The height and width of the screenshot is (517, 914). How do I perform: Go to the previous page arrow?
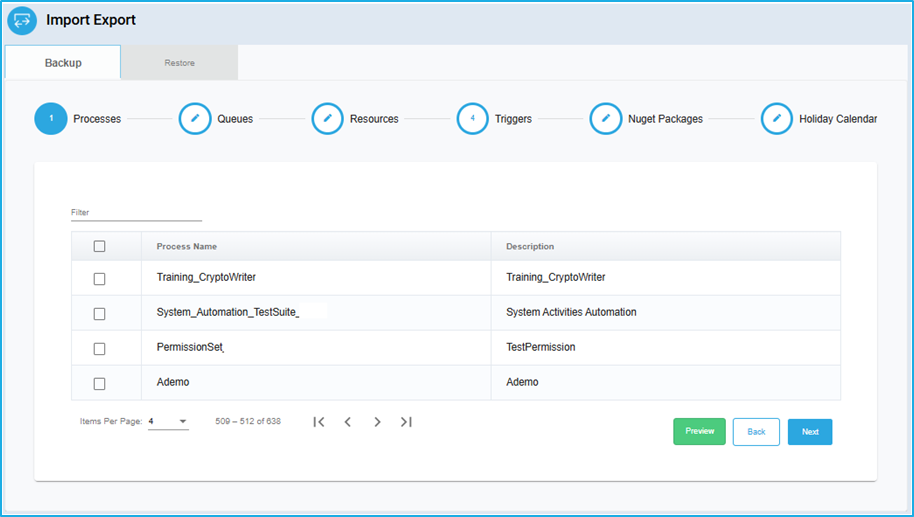(348, 421)
